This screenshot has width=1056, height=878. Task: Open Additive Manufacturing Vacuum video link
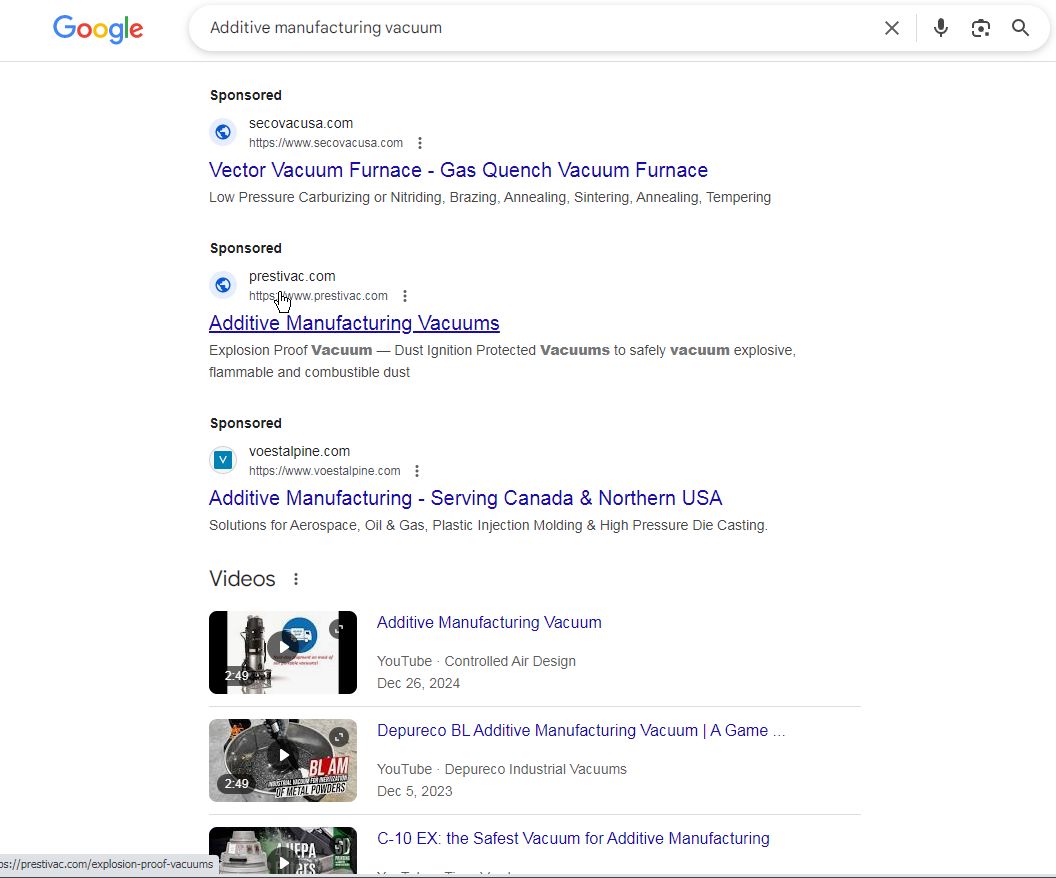[x=489, y=622]
